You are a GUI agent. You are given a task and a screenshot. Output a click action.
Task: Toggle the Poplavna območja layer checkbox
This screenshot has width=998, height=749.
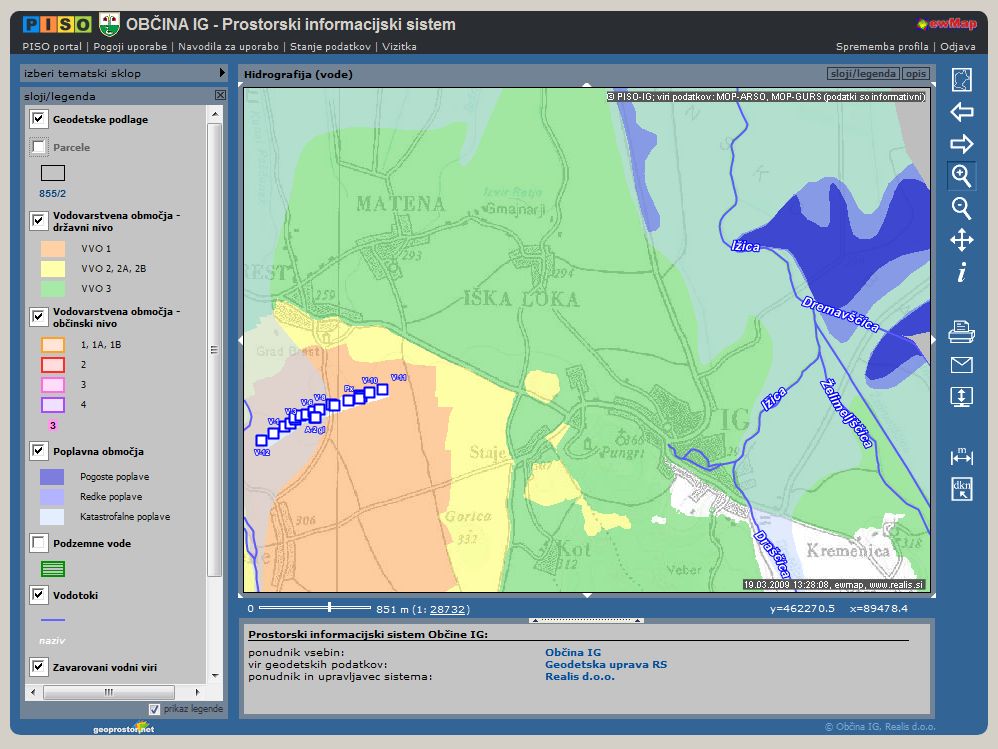pyautogui.click(x=39, y=451)
